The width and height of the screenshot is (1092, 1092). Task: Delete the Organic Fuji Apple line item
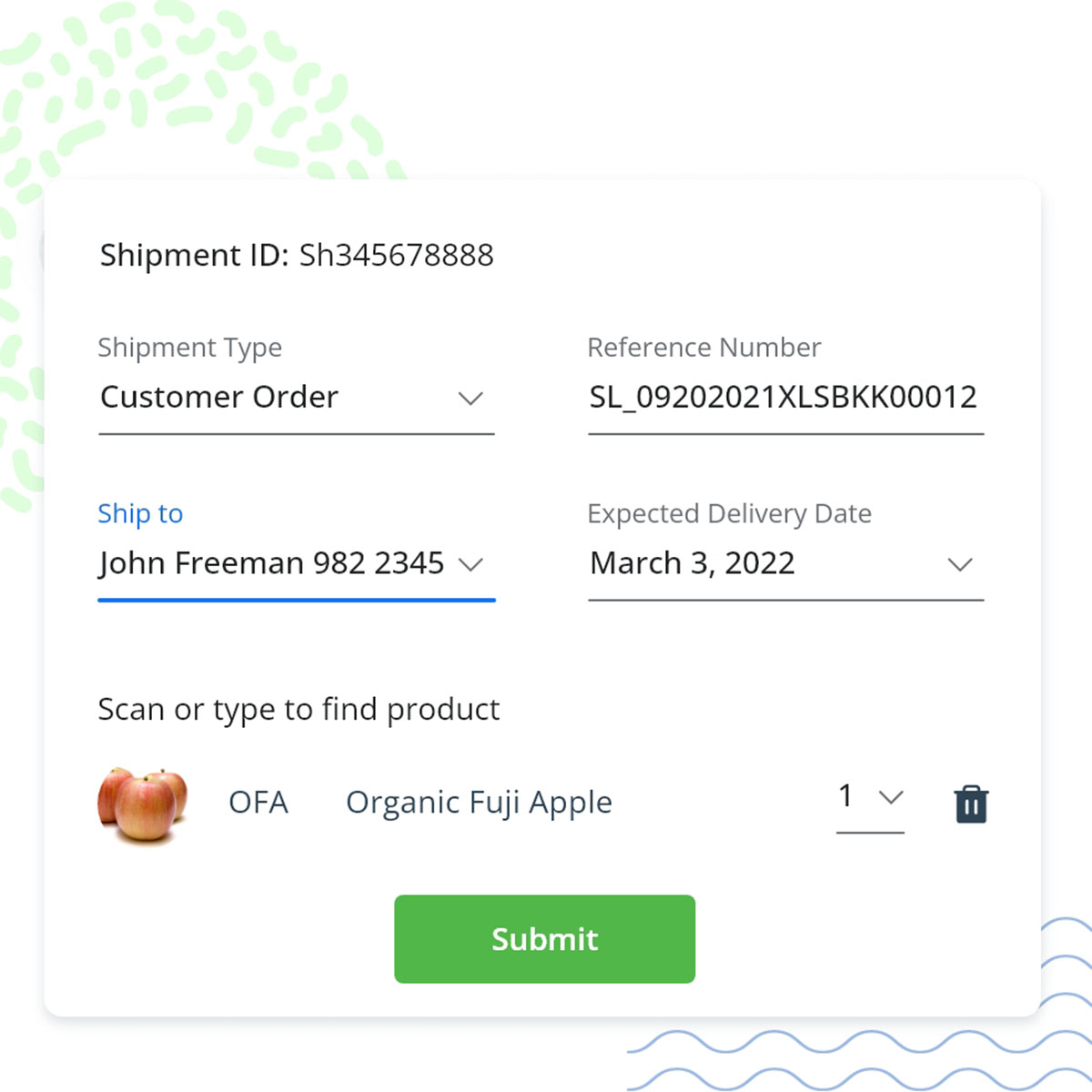point(970,804)
